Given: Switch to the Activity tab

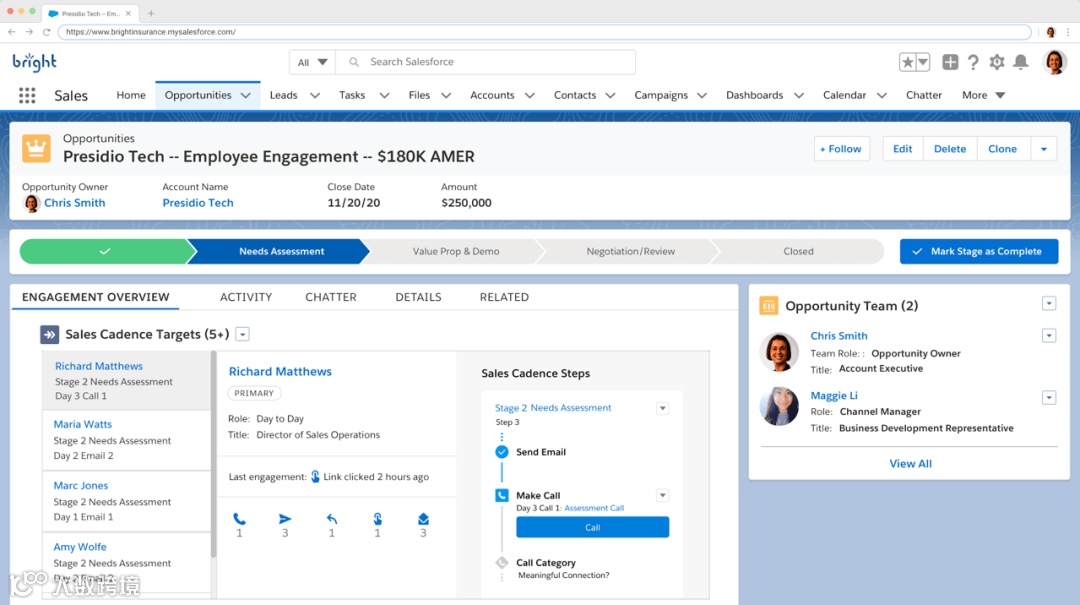Looking at the screenshot, I should pyautogui.click(x=246, y=297).
